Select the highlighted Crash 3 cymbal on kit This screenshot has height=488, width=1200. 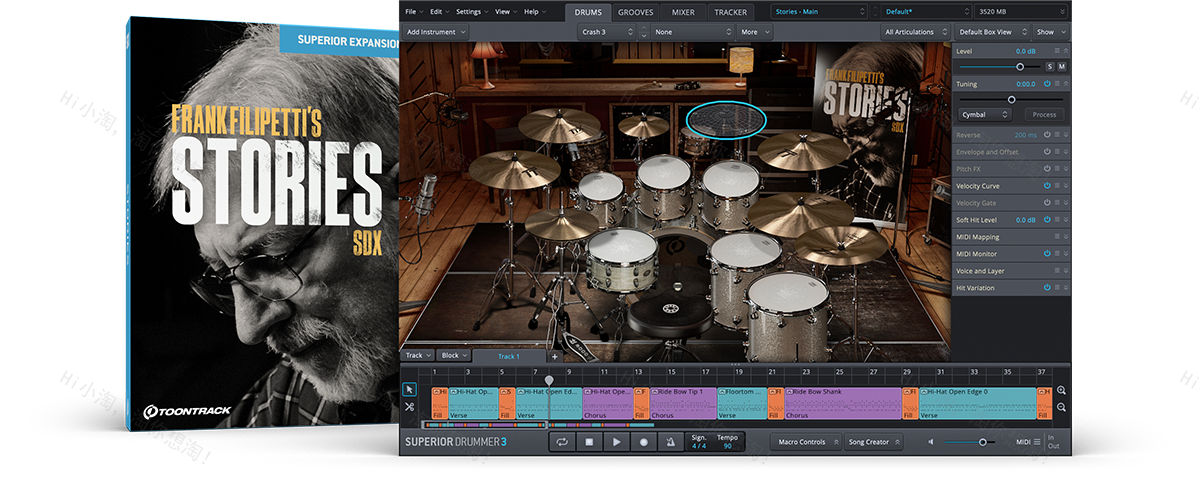point(726,119)
